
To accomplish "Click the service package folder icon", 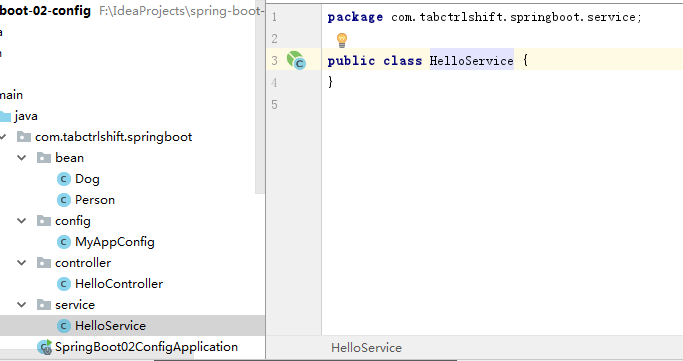I will click(x=44, y=304).
